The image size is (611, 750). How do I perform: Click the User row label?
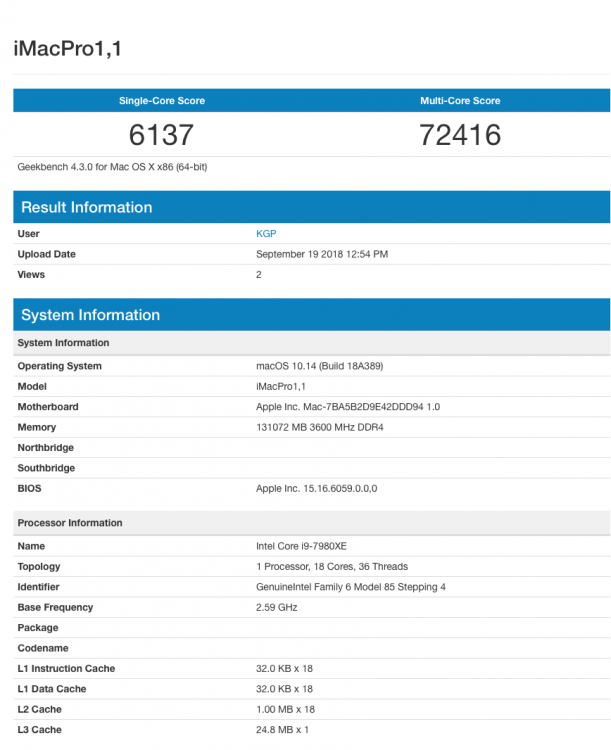pyautogui.click(x=28, y=233)
